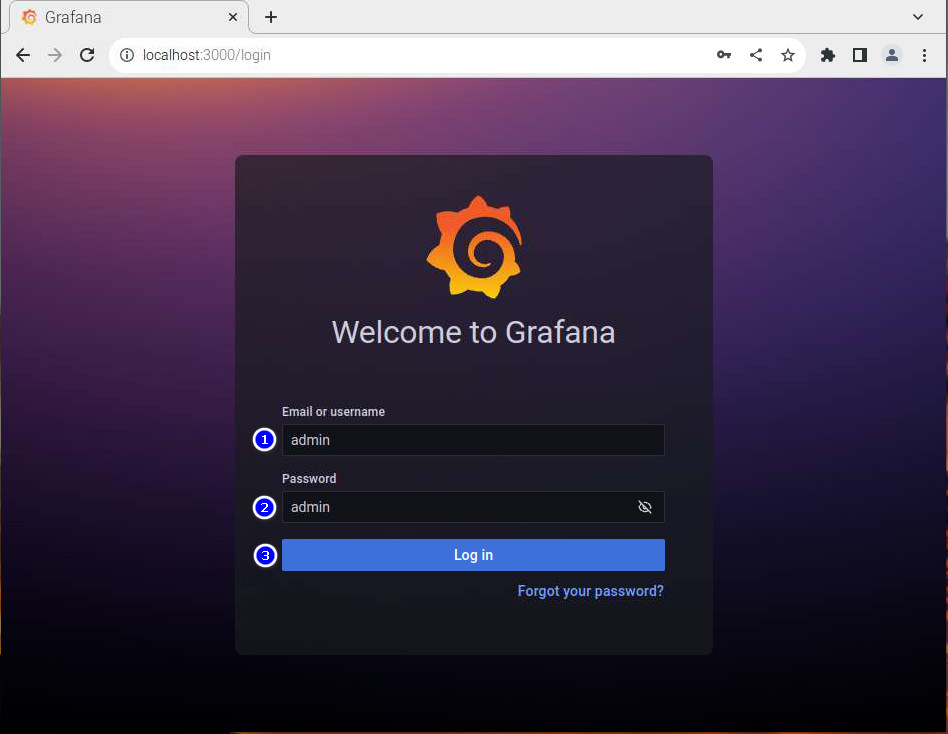This screenshot has height=734, width=948.
Task: Toggle the browser side panel icon
Action: pos(860,55)
